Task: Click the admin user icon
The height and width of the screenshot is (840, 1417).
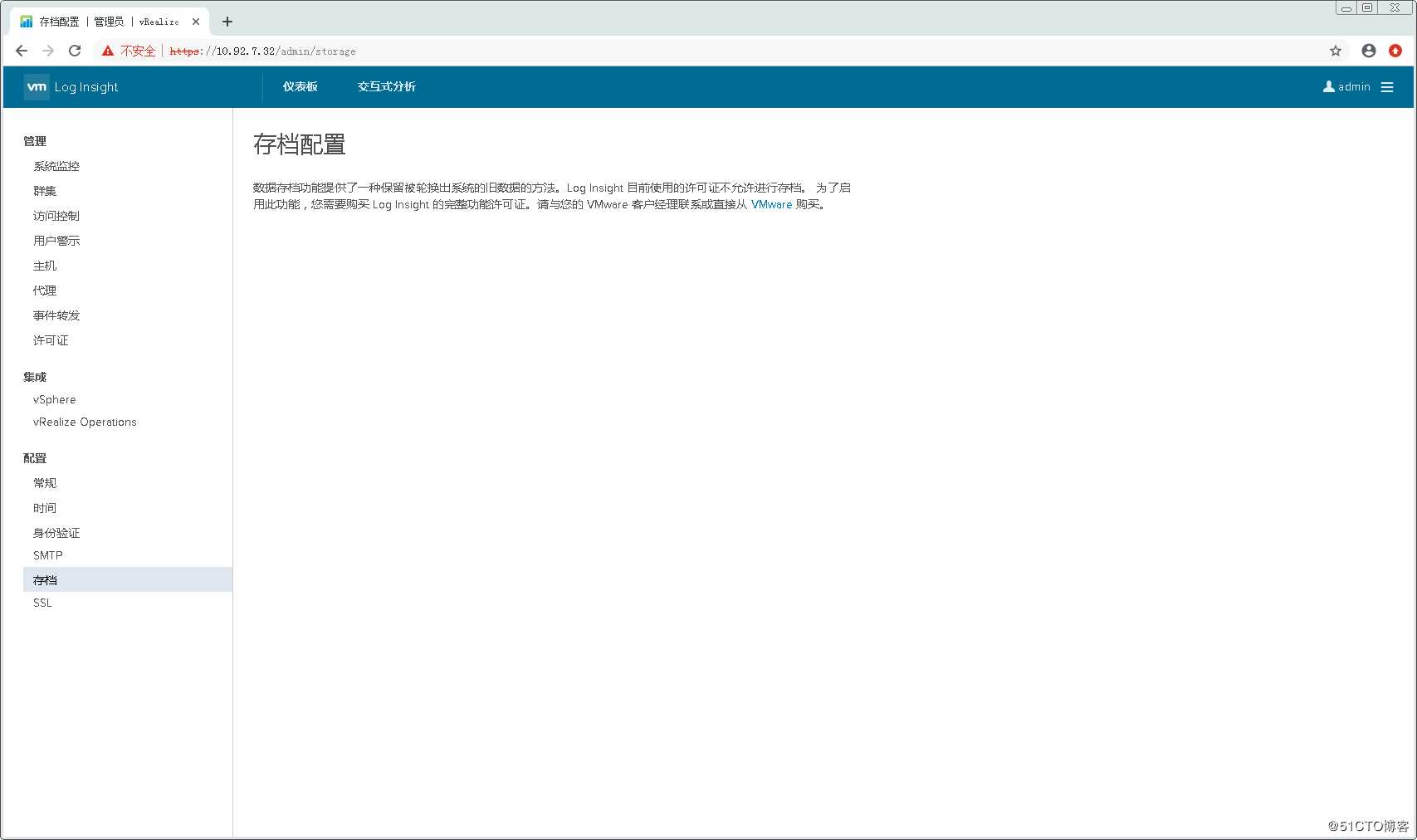Action: [1328, 86]
